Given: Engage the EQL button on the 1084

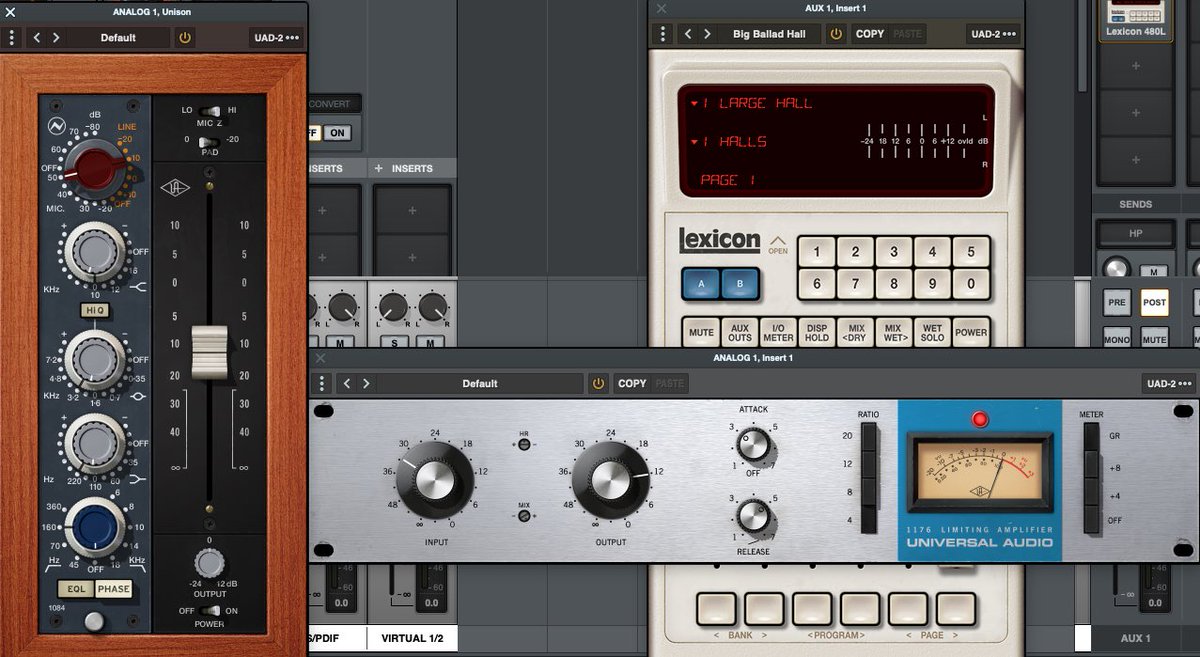Looking at the screenshot, I should tap(76, 589).
